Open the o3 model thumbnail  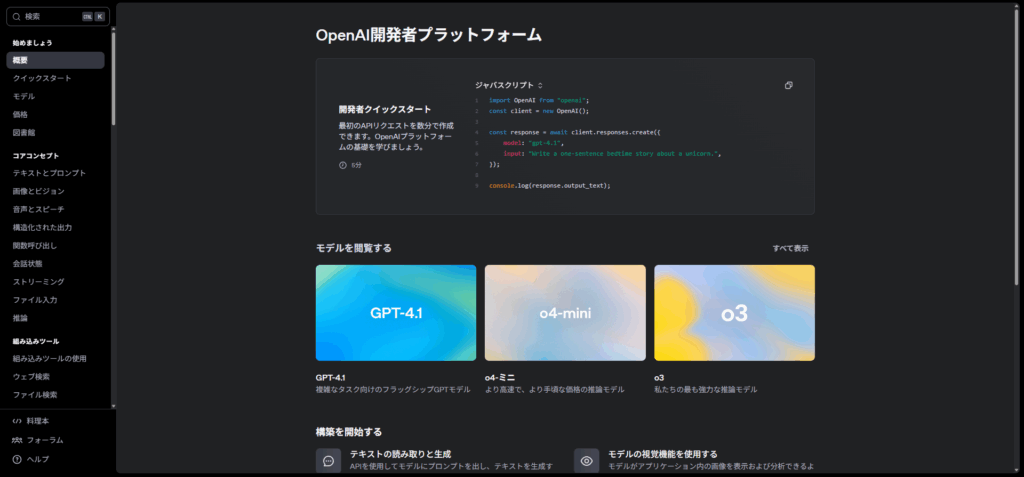click(x=734, y=313)
